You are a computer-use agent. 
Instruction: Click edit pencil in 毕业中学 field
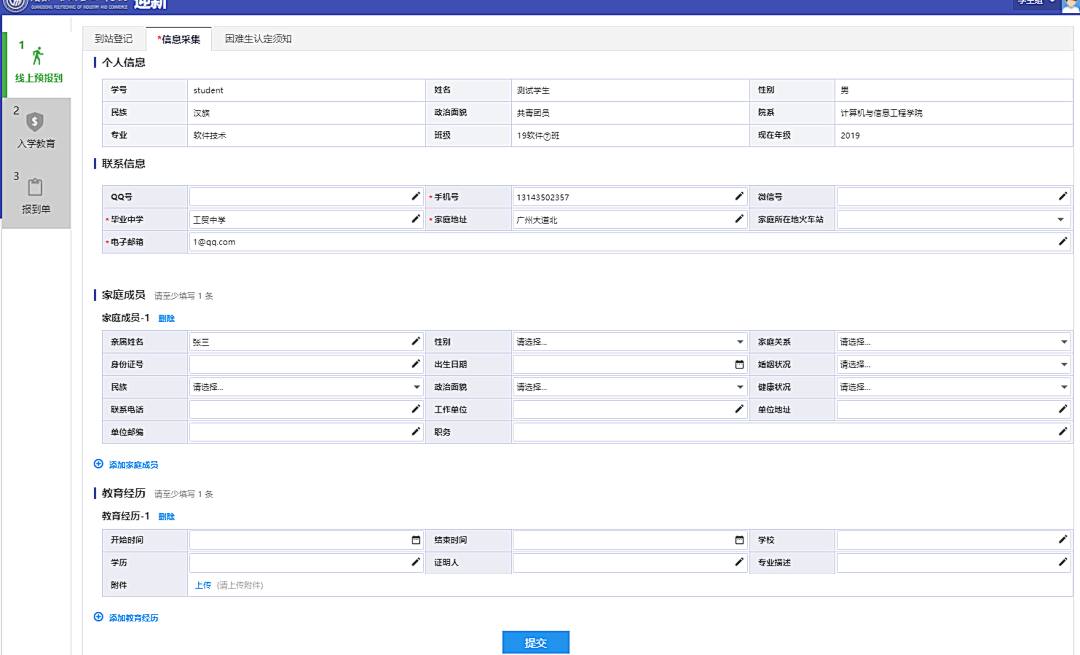tap(415, 219)
